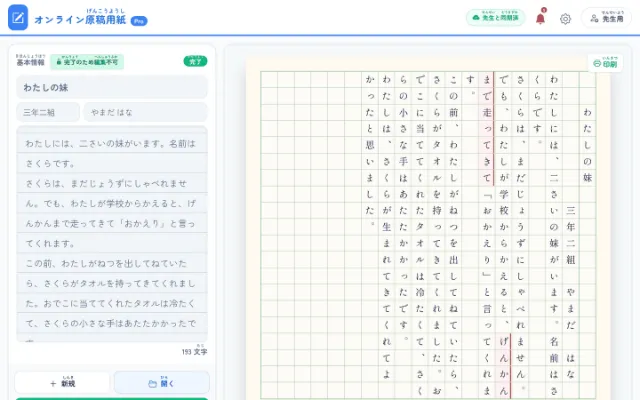Click the person icon in 先生用 button

(x=594, y=18)
